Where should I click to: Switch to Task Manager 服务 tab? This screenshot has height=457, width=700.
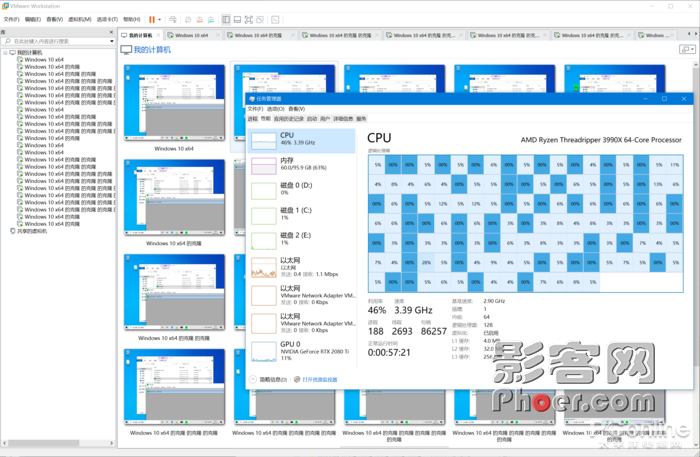(361, 119)
